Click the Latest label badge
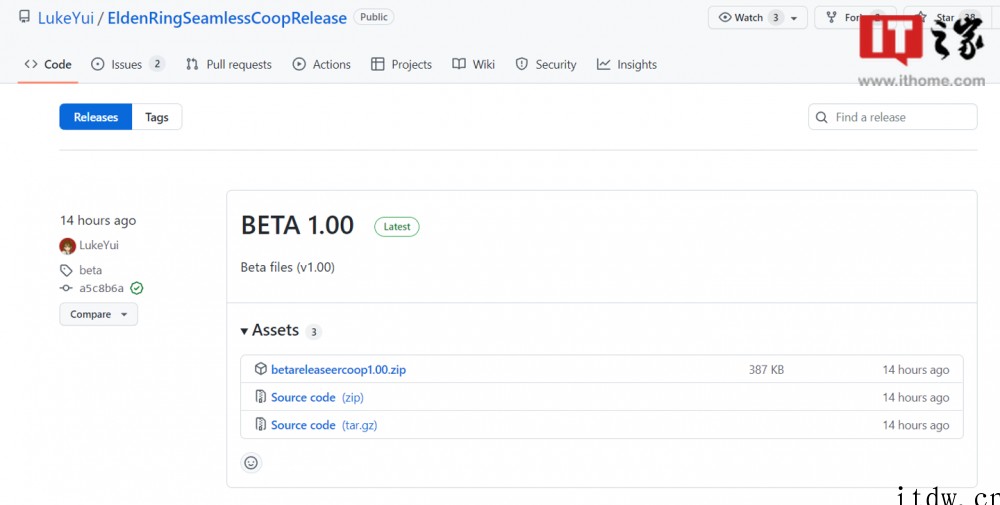The width and height of the screenshot is (1000, 505). pos(397,227)
